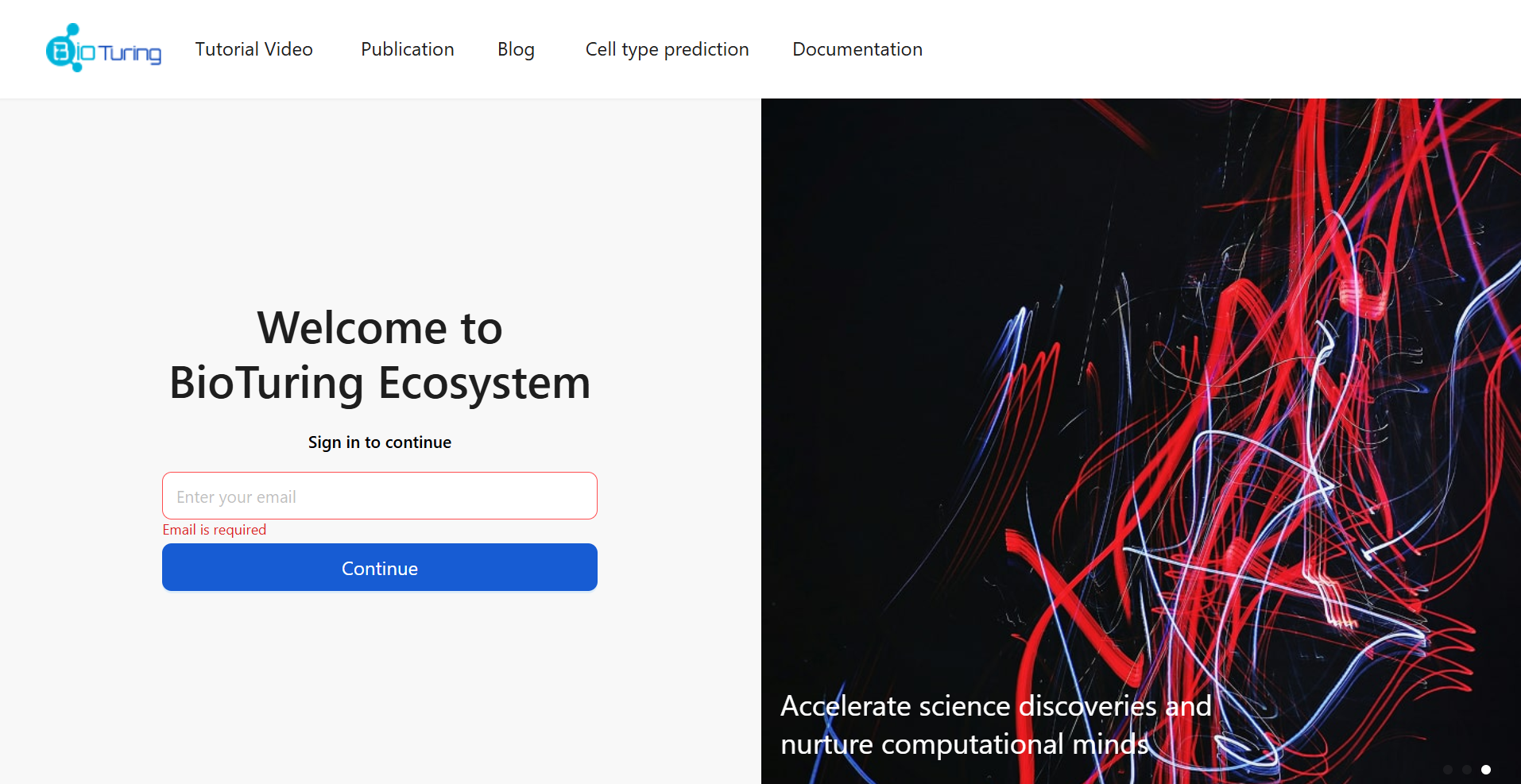Select the active third carousel dot
This screenshot has width=1521, height=784.
coord(1485,769)
